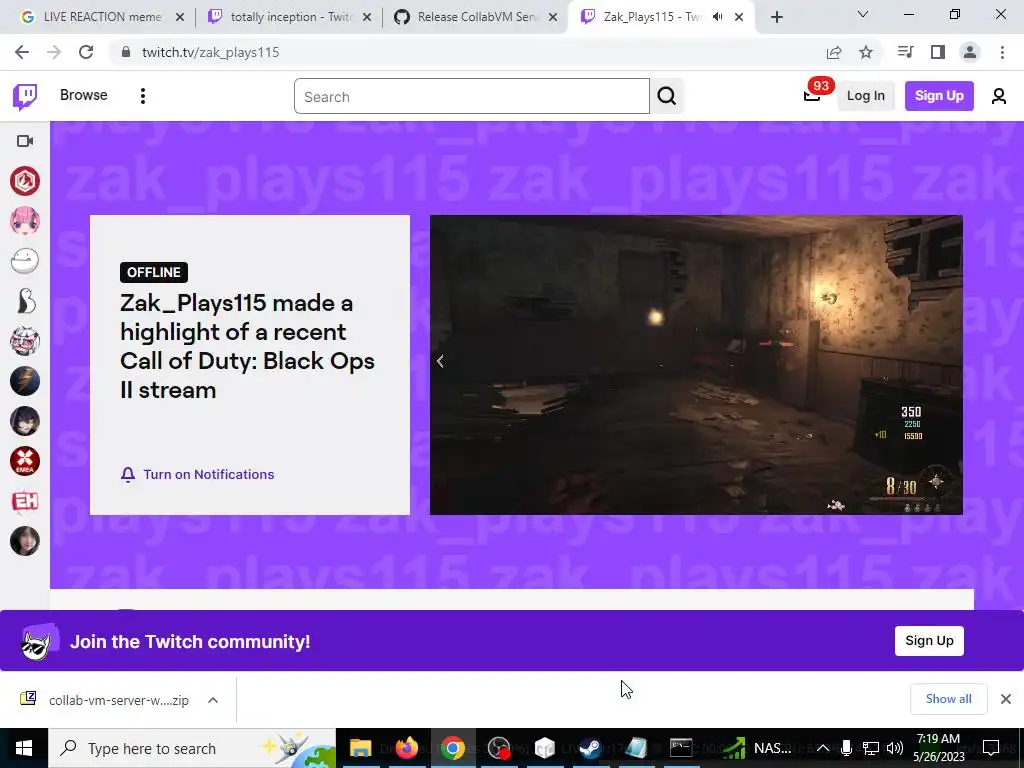Click the header Sign Up button

click(939, 96)
